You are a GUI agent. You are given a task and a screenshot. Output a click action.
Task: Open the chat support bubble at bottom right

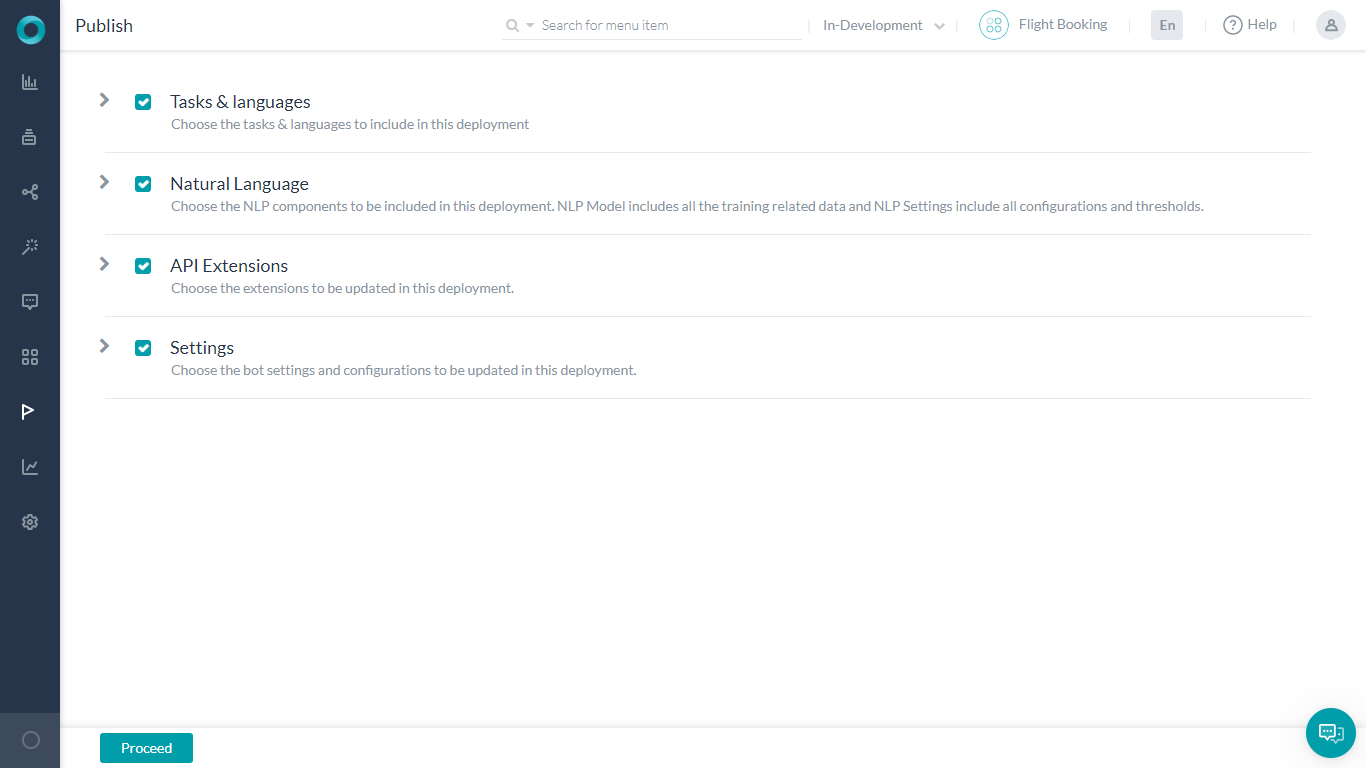(x=1330, y=733)
